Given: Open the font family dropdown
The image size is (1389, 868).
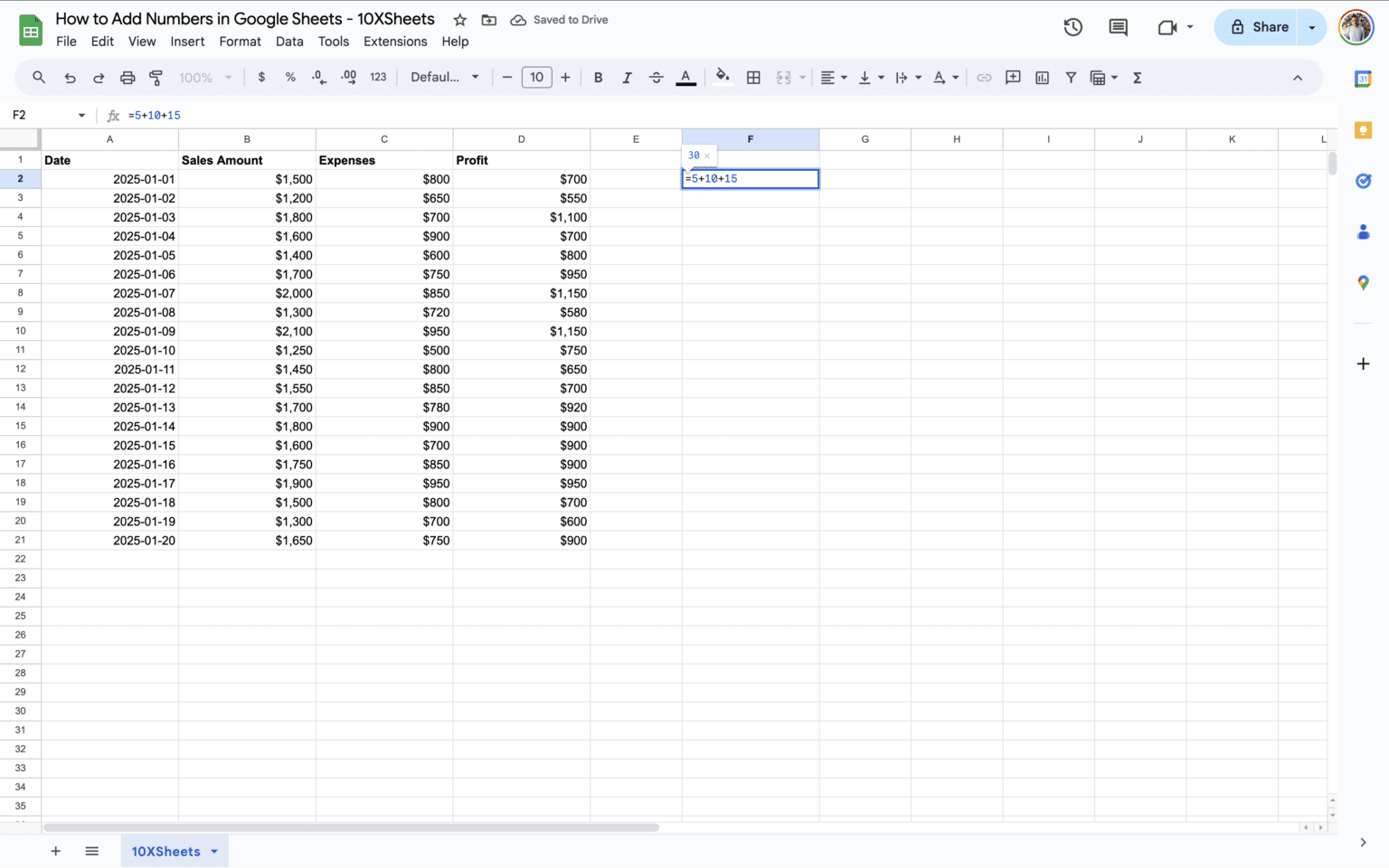Looking at the screenshot, I should 443,77.
